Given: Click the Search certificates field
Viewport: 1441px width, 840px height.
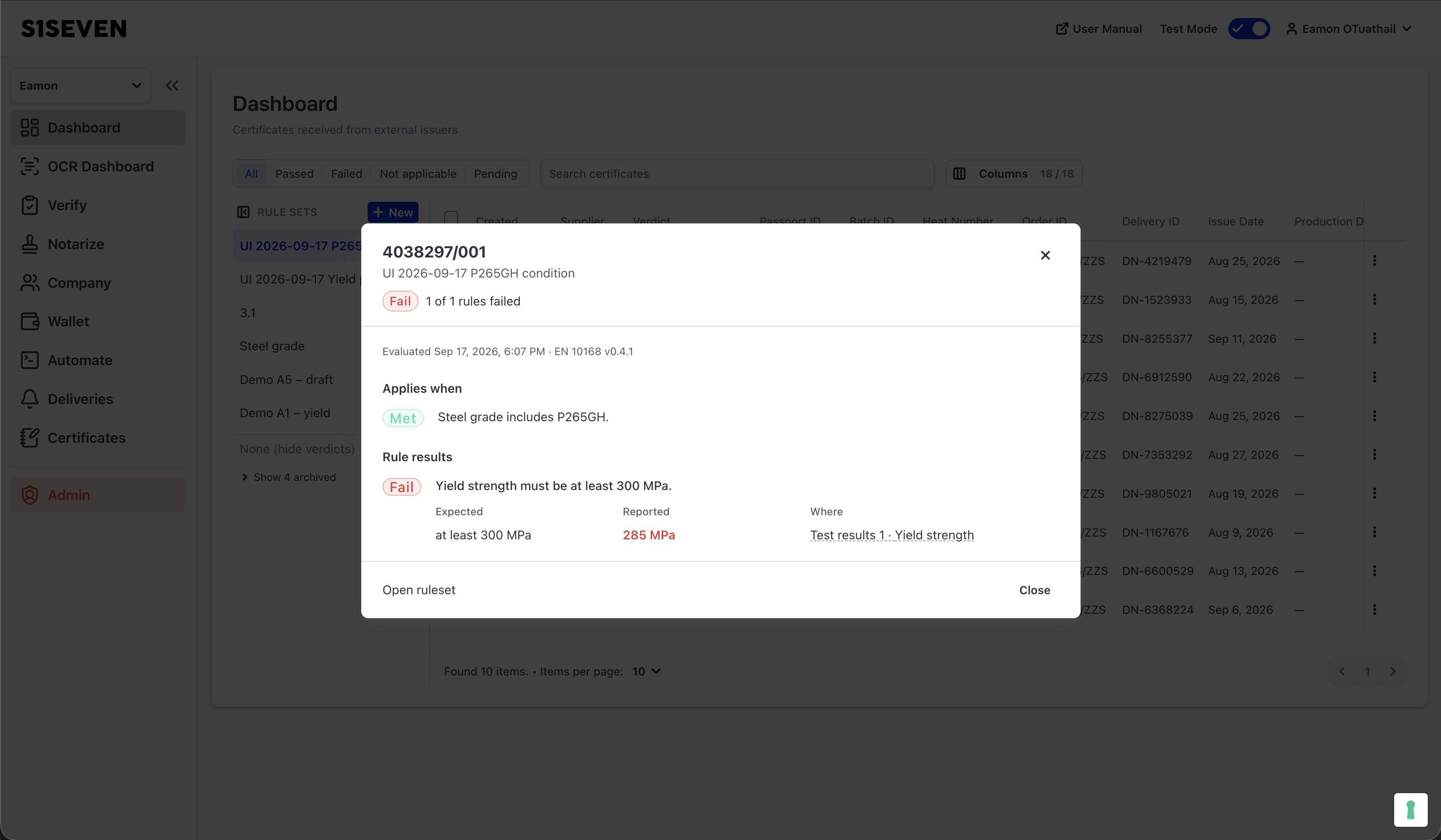Looking at the screenshot, I should pos(737,173).
